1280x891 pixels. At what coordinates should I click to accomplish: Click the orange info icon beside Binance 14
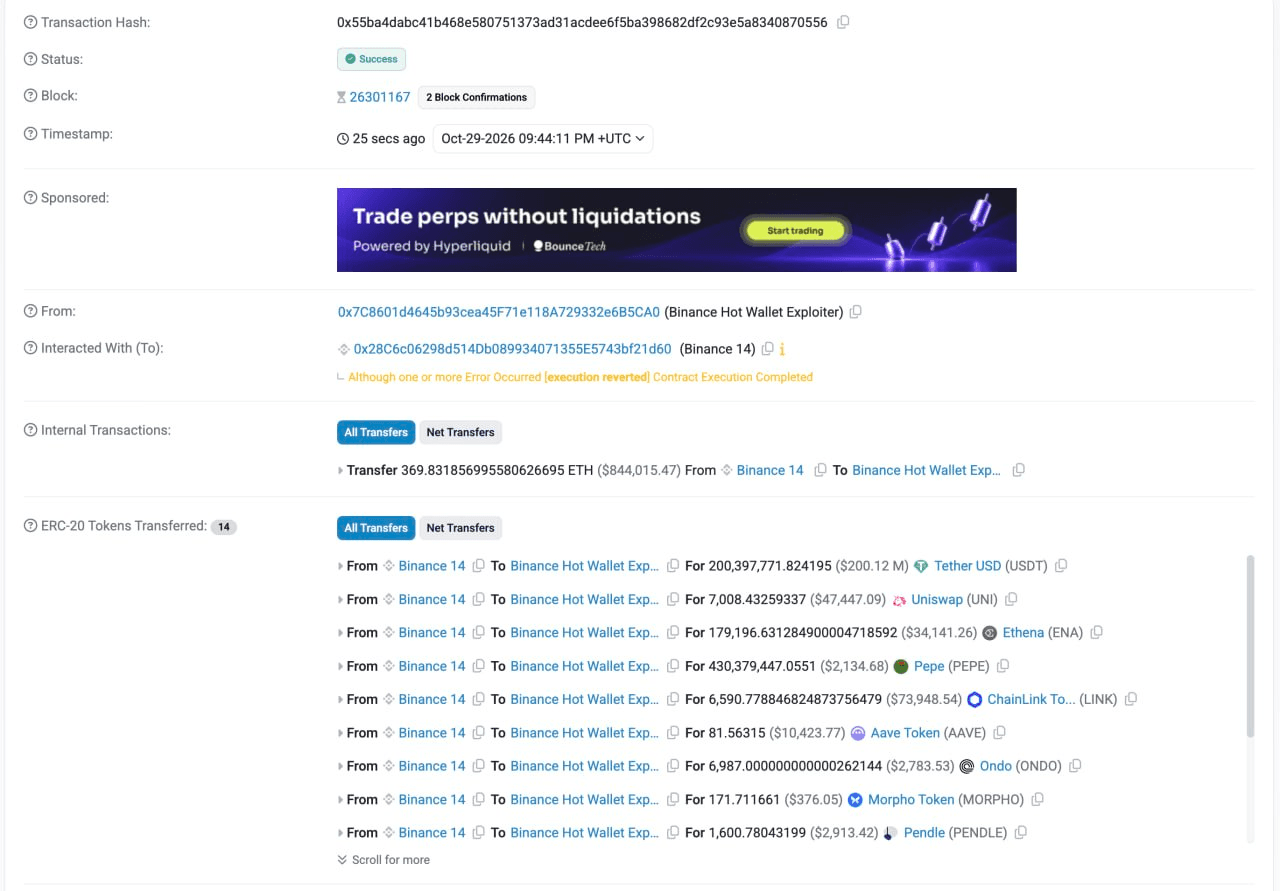[x=782, y=349]
